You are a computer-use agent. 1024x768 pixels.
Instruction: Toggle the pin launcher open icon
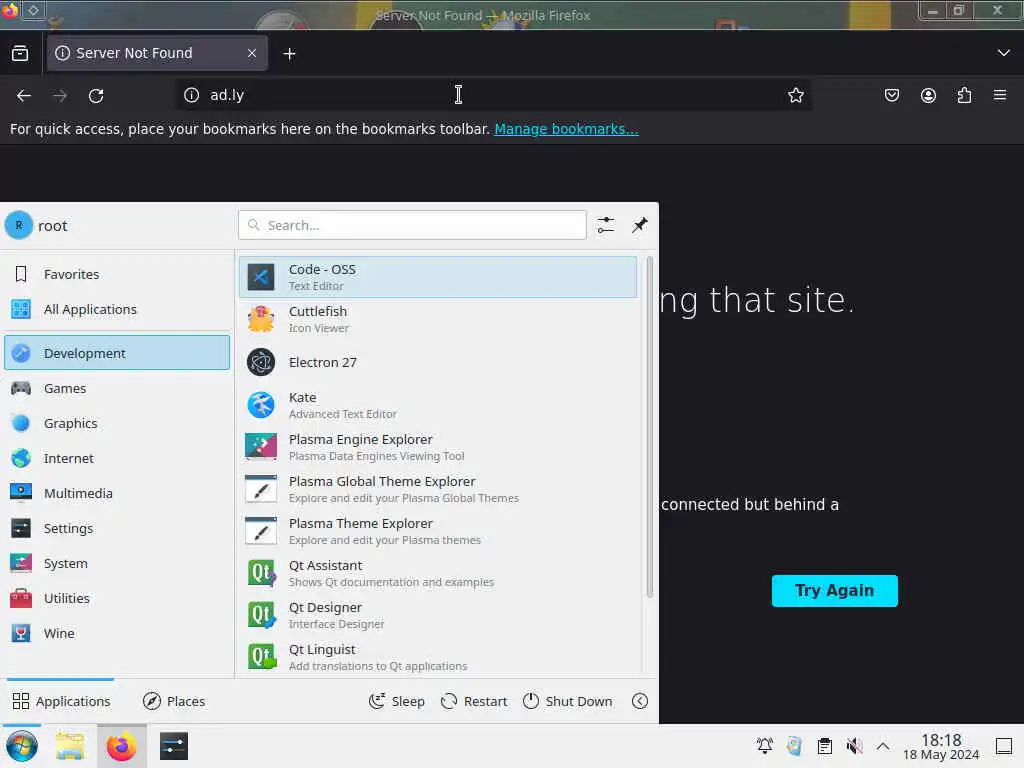(x=639, y=225)
